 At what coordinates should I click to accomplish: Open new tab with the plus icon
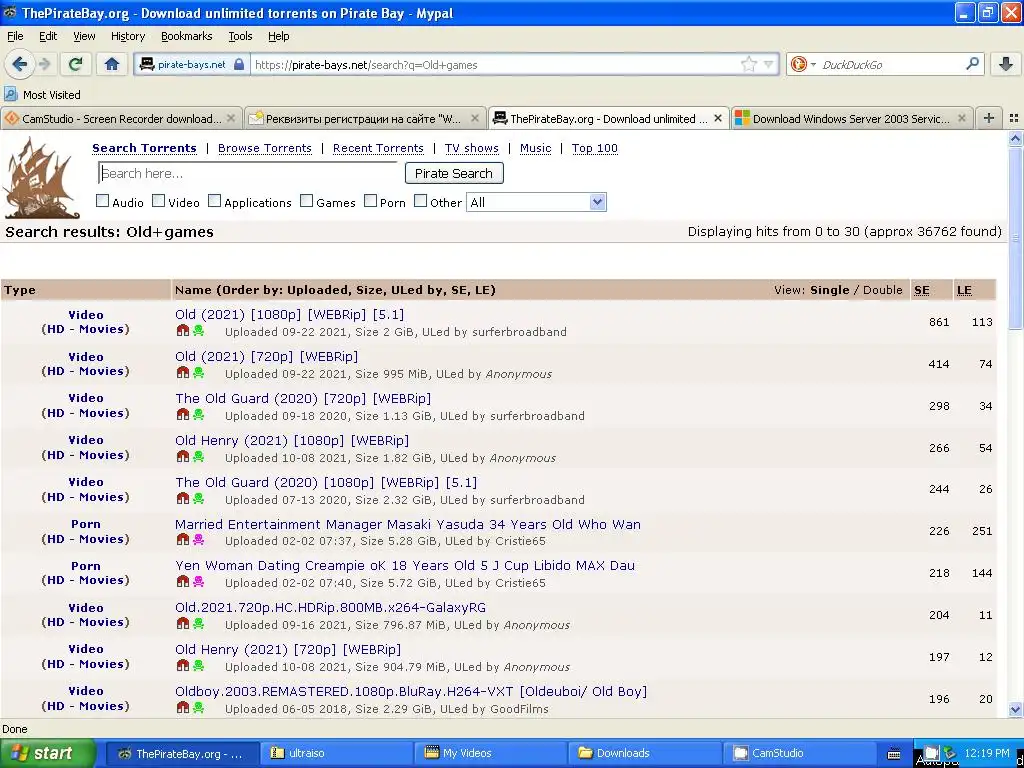989,118
